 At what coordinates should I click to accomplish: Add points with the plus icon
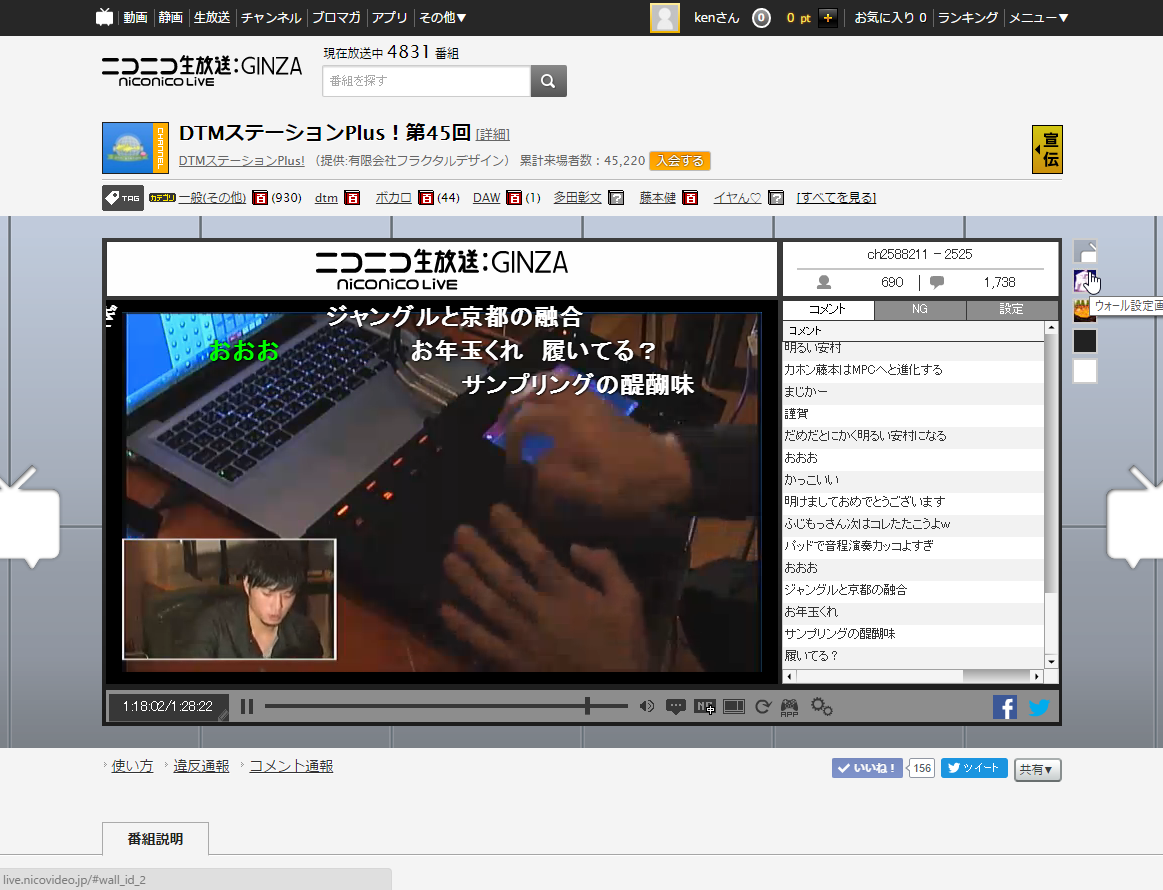pyautogui.click(x=828, y=18)
